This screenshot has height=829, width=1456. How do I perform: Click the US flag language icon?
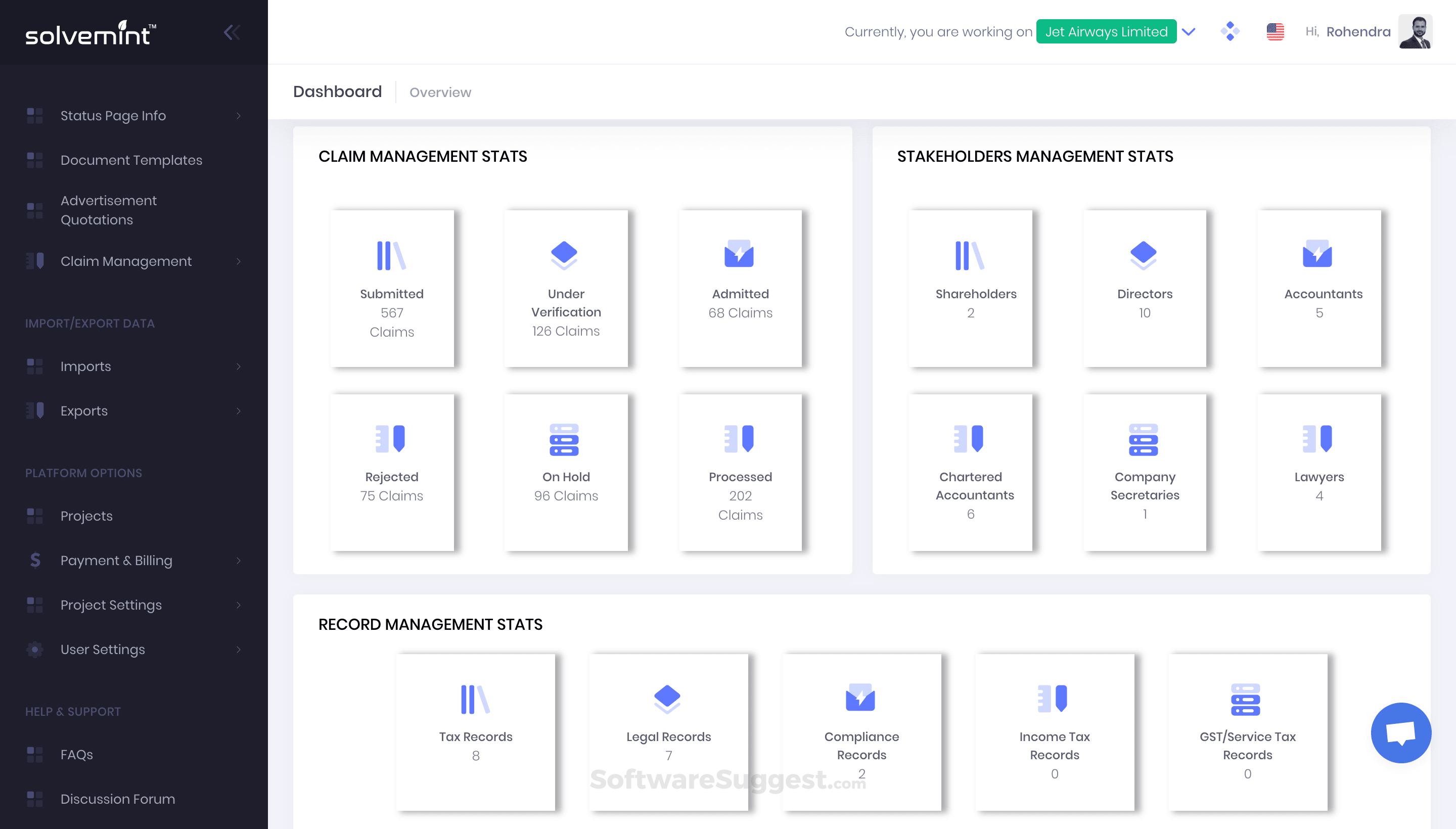tap(1275, 32)
